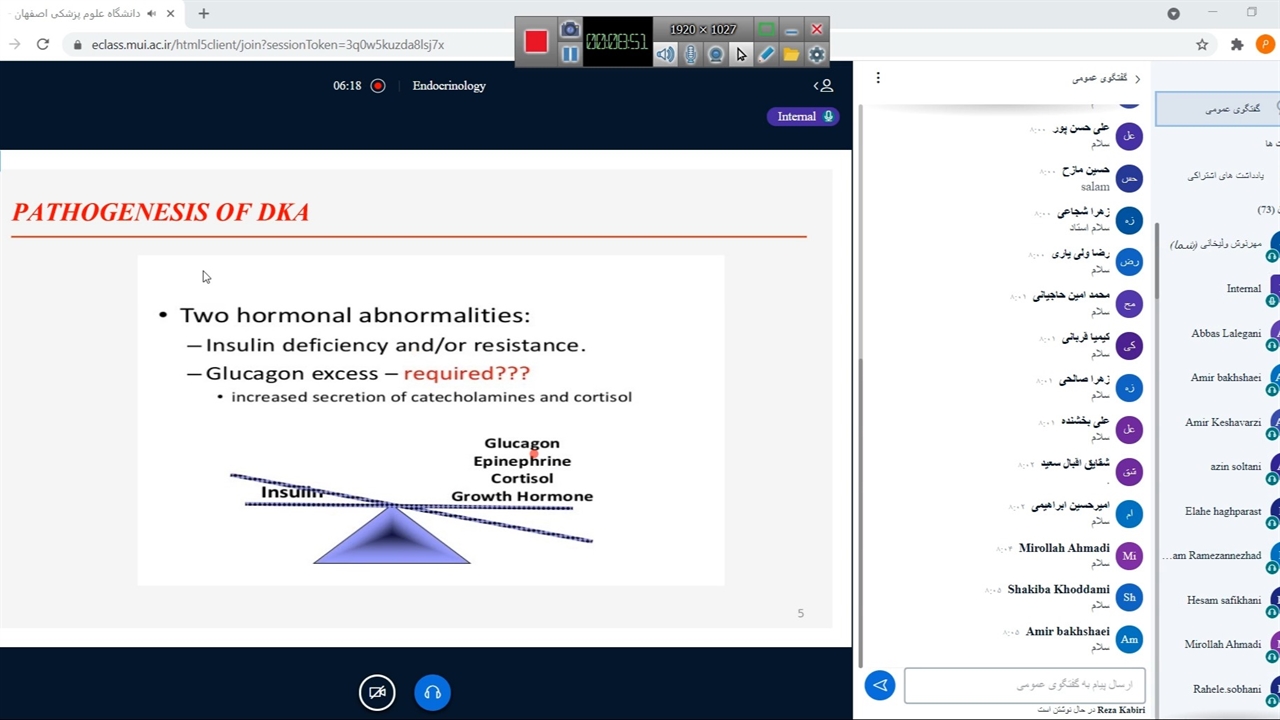
Task: Open a new browser tab
Action: [204, 14]
